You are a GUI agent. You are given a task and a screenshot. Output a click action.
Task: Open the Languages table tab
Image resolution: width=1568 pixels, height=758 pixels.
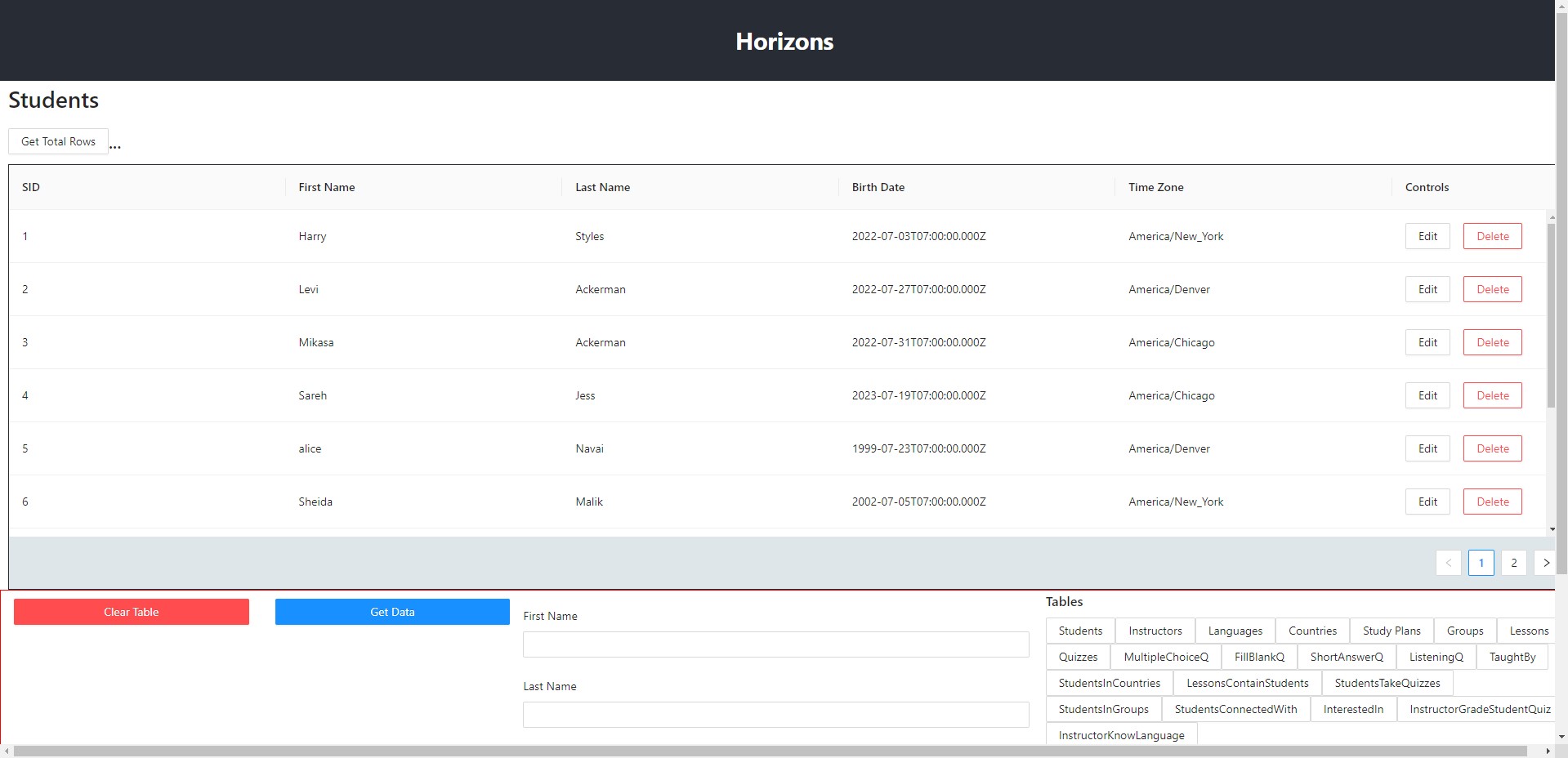[x=1235, y=631]
